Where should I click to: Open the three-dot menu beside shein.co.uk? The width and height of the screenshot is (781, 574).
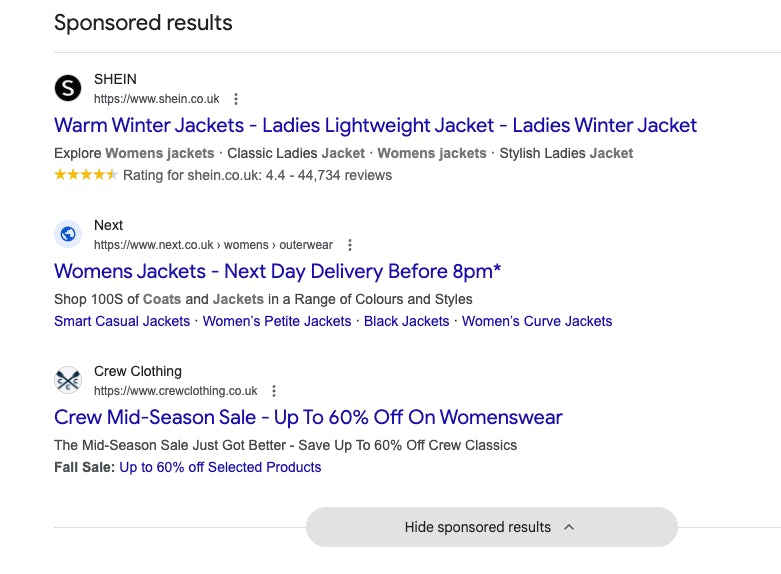(x=236, y=99)
